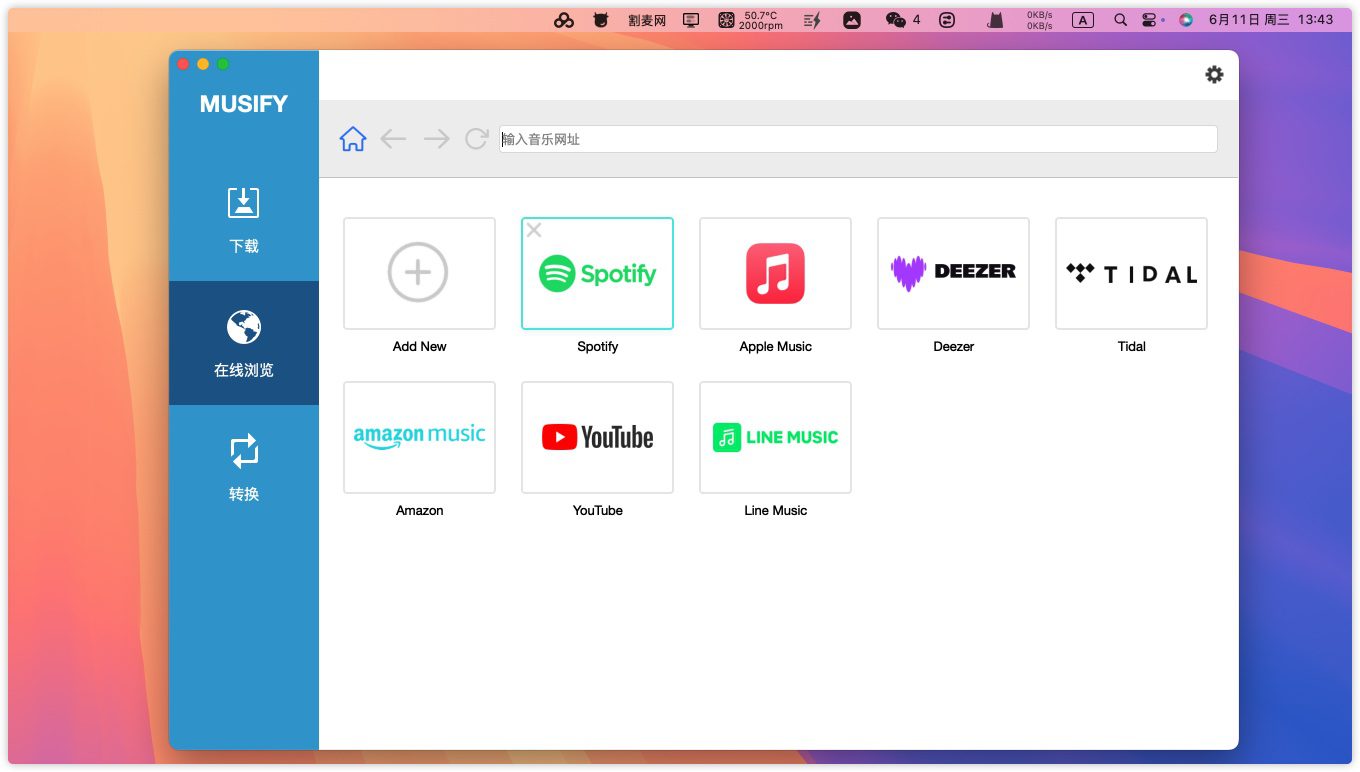Click the Add New site tile
The height and width of the screenshot is (772, 1360).
419,273
